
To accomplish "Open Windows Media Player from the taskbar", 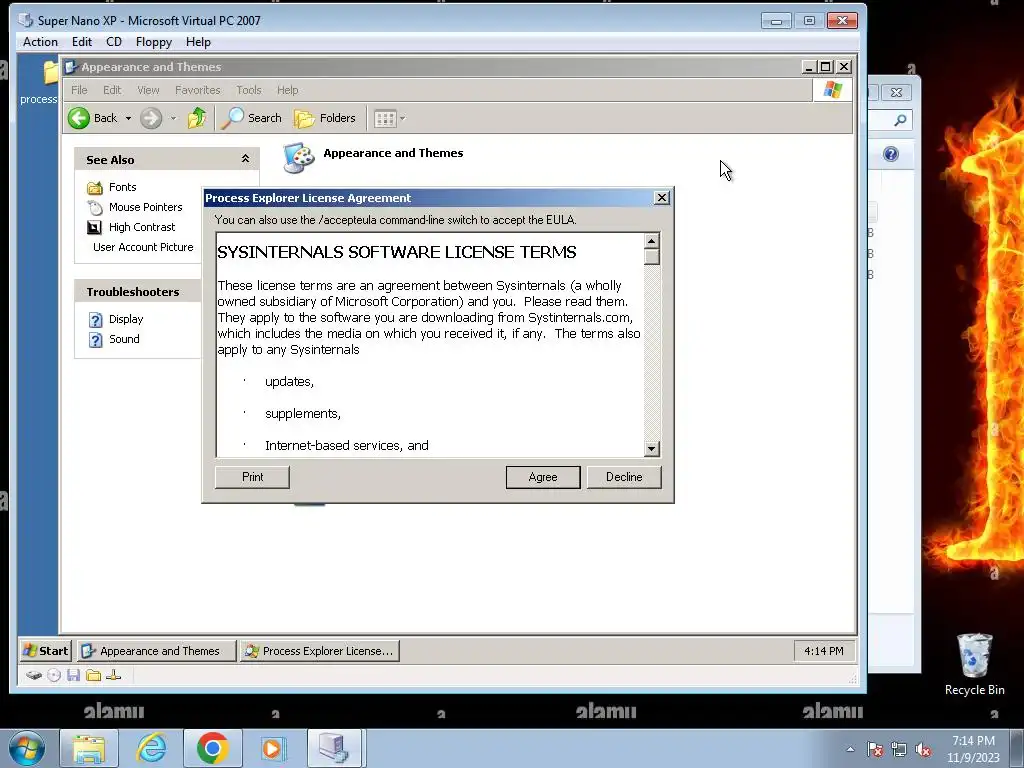I will (272, 748).
